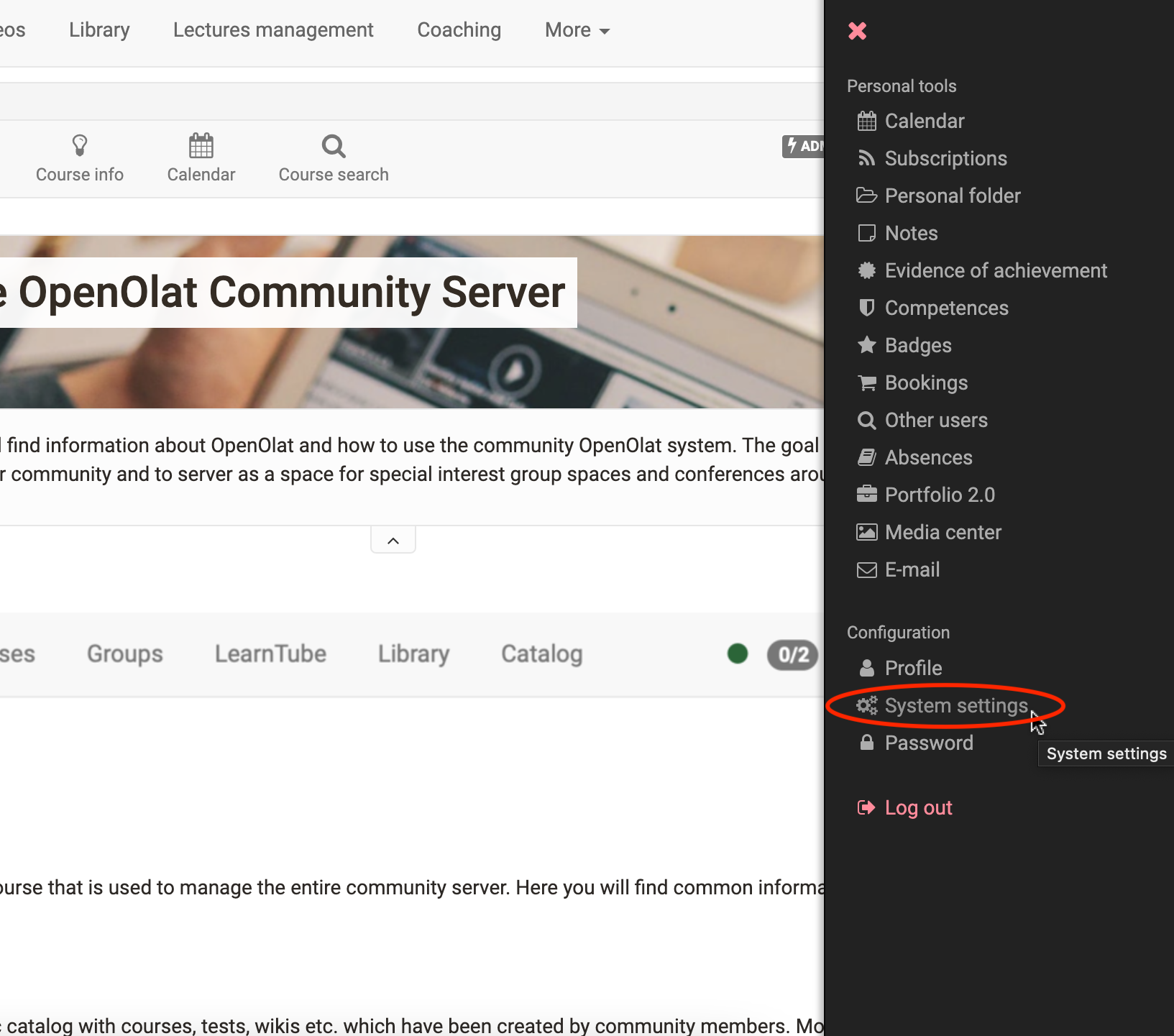Select the LearnTube tab
Viewport: 1174px width, 1036px height.
(x=270, y=654)
